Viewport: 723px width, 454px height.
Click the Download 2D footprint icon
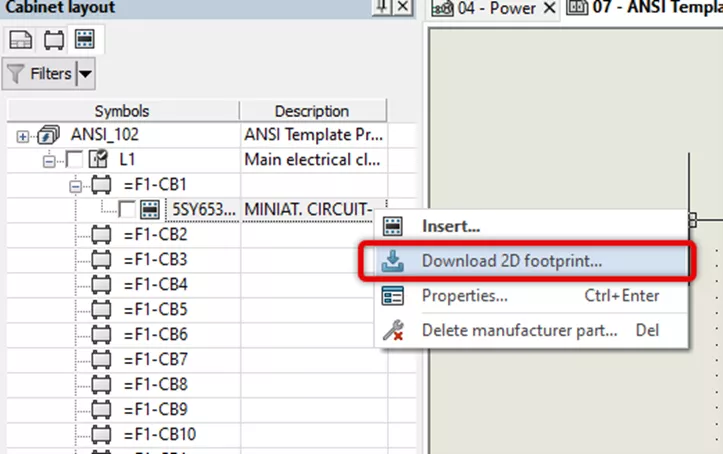[x=394, y=261]
